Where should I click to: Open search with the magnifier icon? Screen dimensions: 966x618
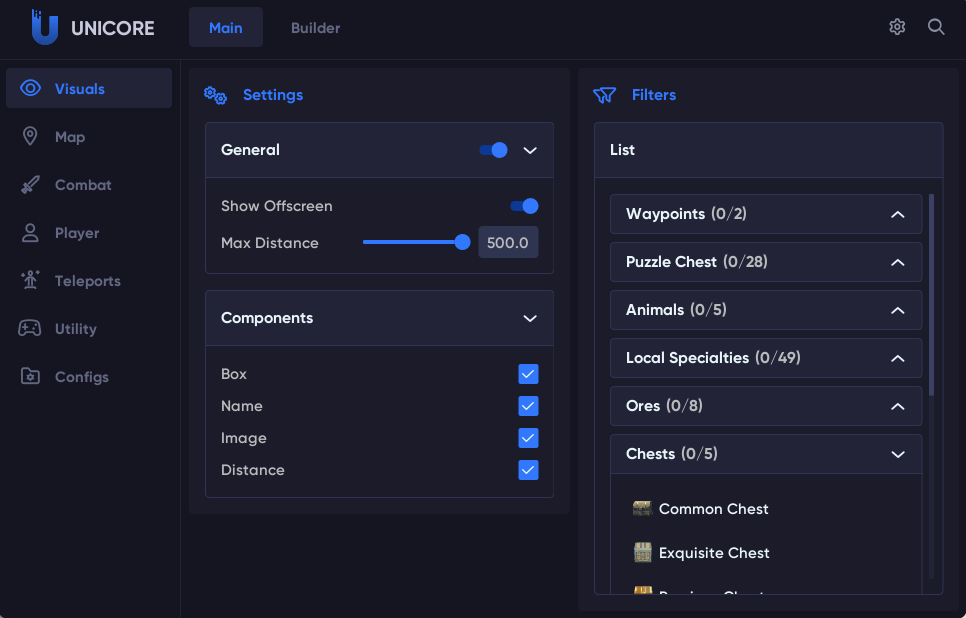coord(936,27)
